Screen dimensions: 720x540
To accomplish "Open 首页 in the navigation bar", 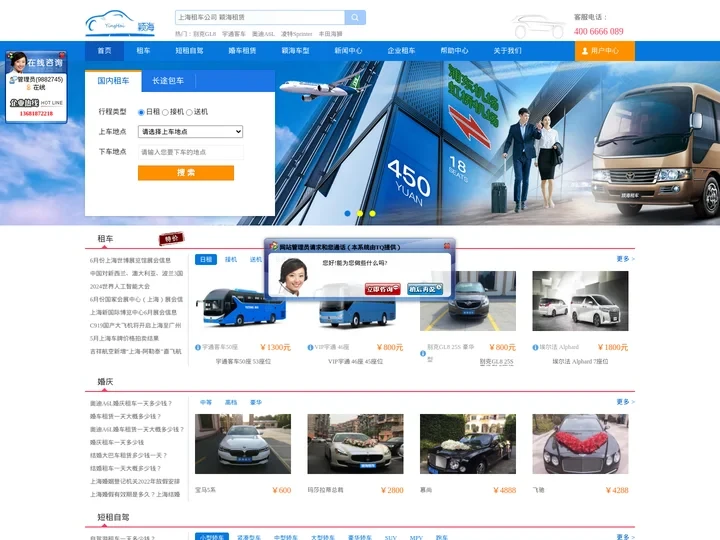I will tap(105, 51).
